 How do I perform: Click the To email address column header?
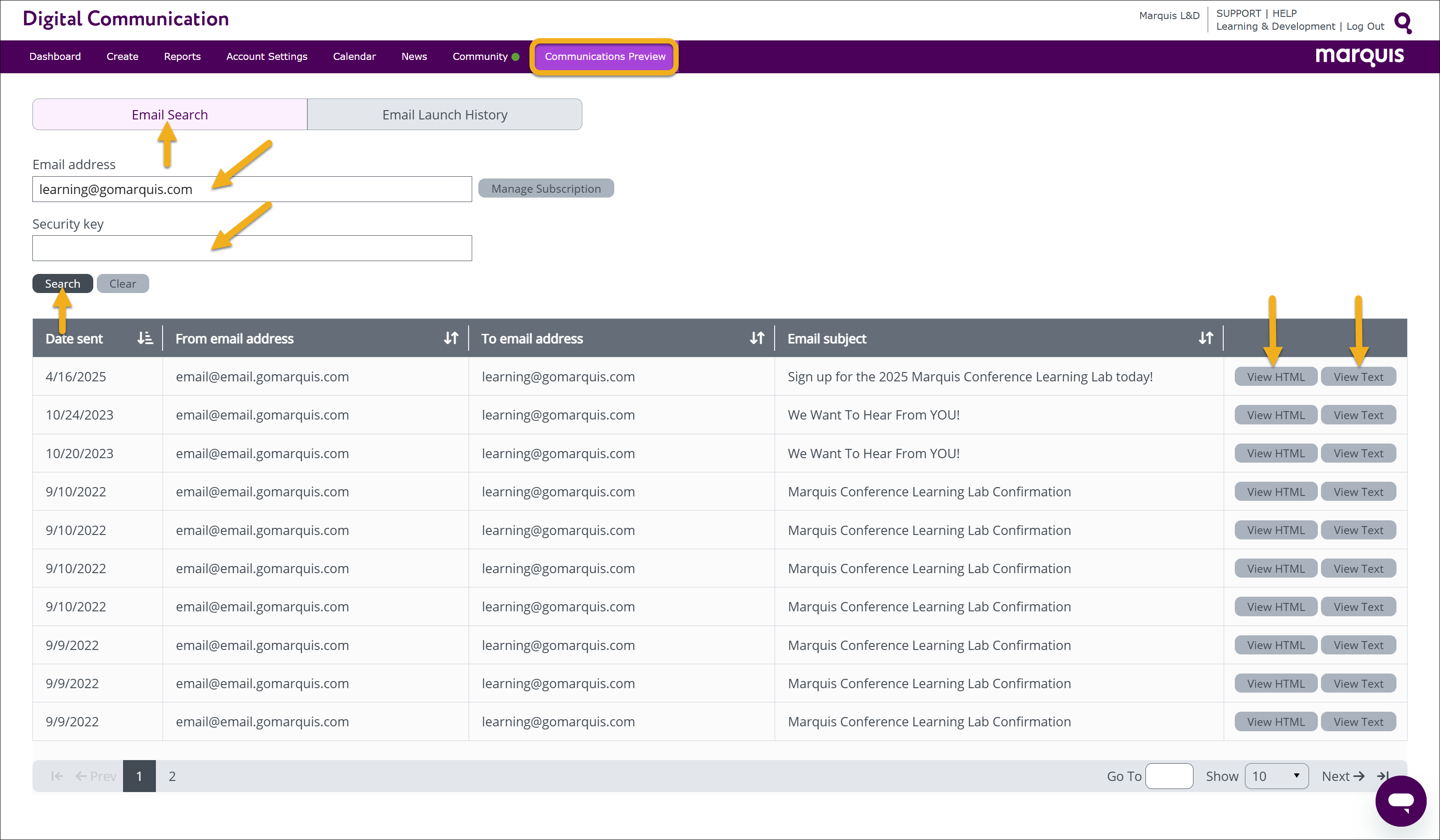[532, 339]
